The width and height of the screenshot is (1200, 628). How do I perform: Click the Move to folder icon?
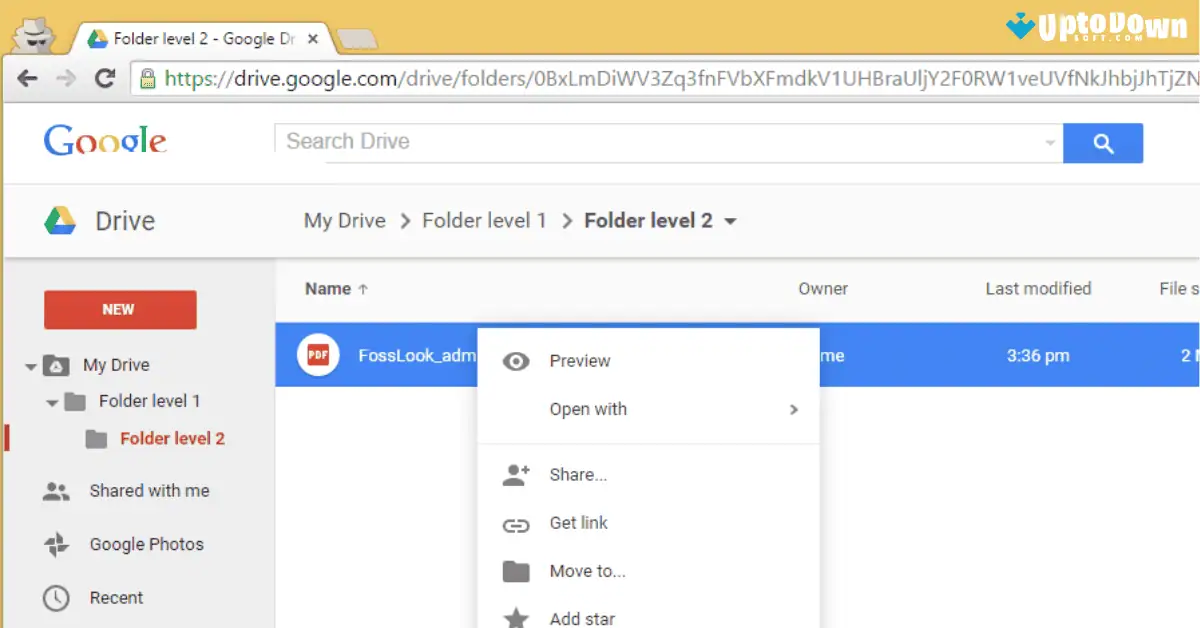516,571
